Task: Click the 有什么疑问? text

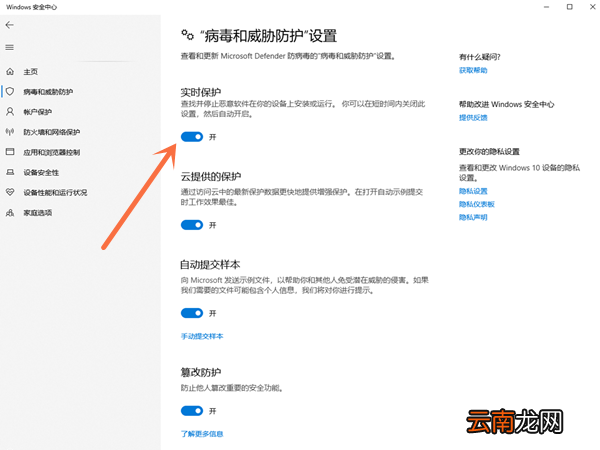Action: pyautogui.click(x=480, y=57)
